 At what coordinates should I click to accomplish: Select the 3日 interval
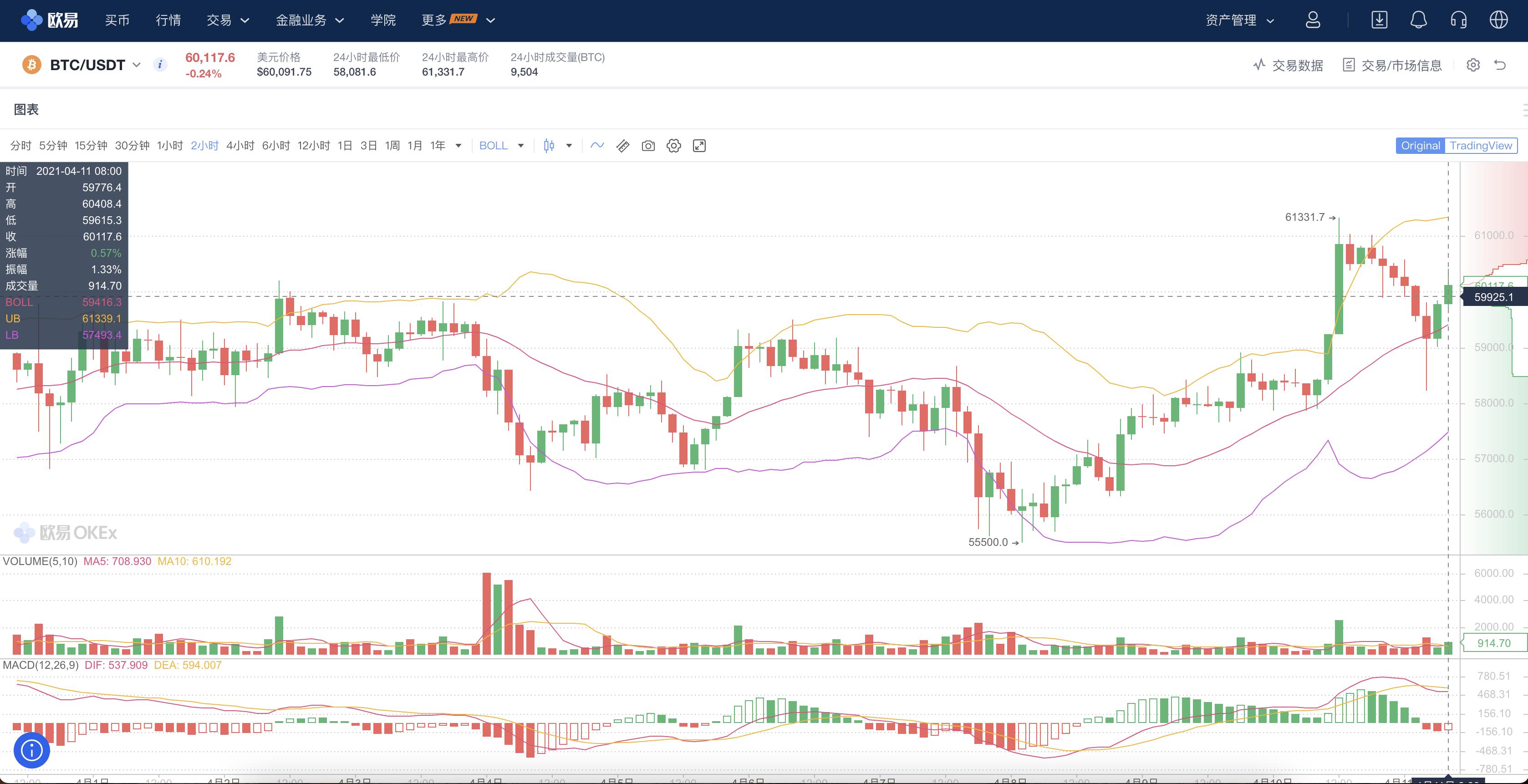coord(368,146)
